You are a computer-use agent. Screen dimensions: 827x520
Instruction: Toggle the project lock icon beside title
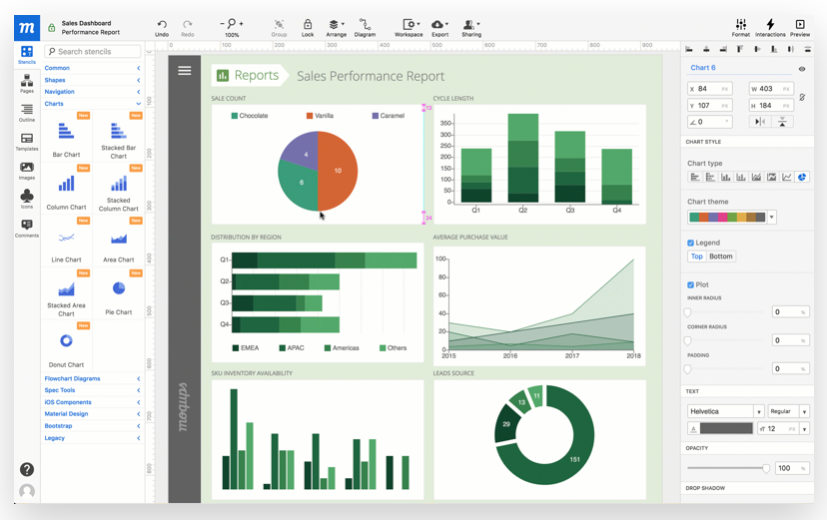coord(52,27)
